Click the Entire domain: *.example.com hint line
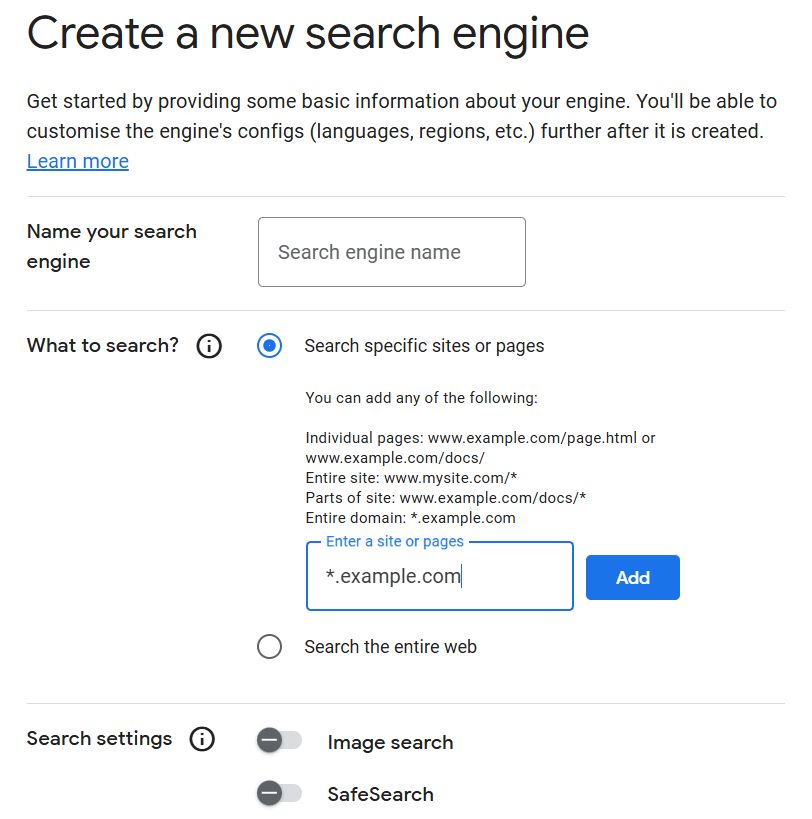Screen dimensions: 812x819 410,518
